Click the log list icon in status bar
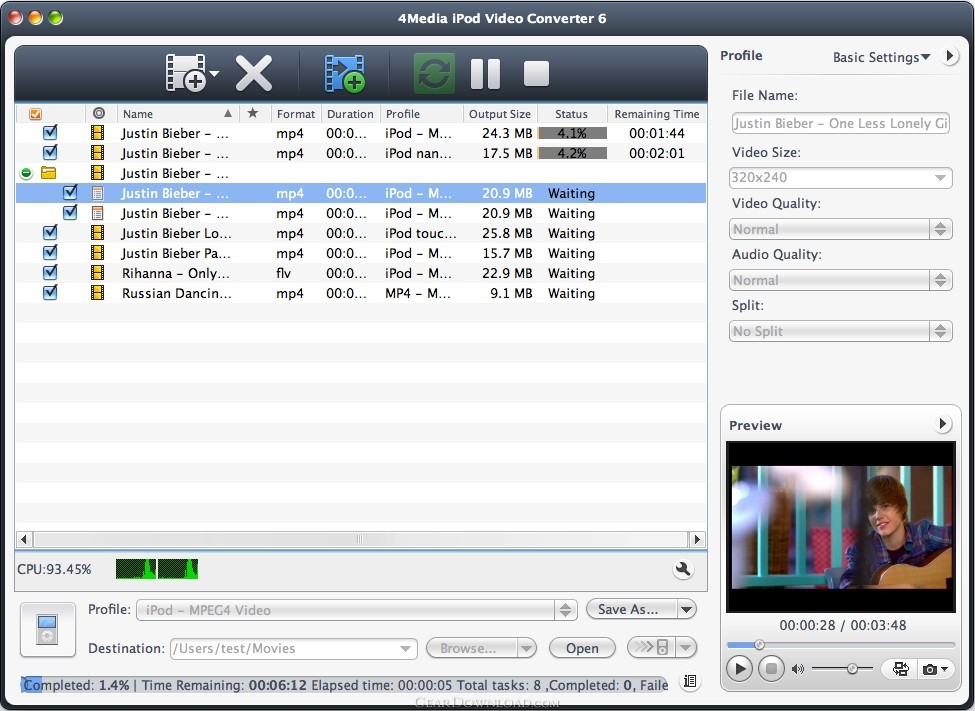975x711 pixels. click(x=690, y=681)
